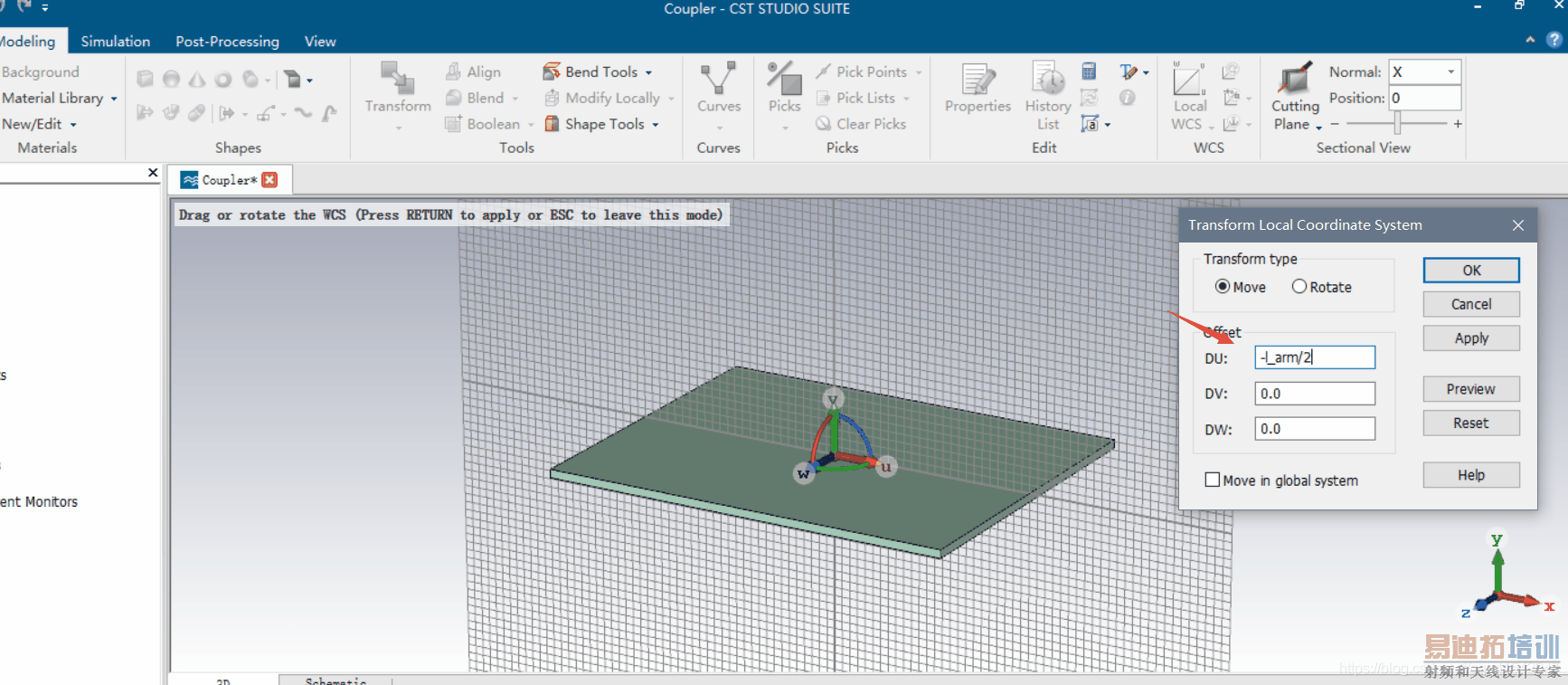Open the Post-Processing ribbon tab
Viewport: 1568px width, 685px height.
(227, 41)
